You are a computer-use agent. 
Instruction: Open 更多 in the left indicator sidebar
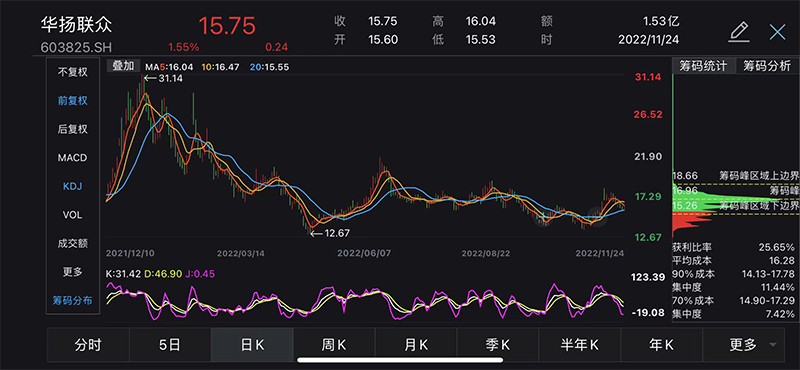tap(72, 272)
